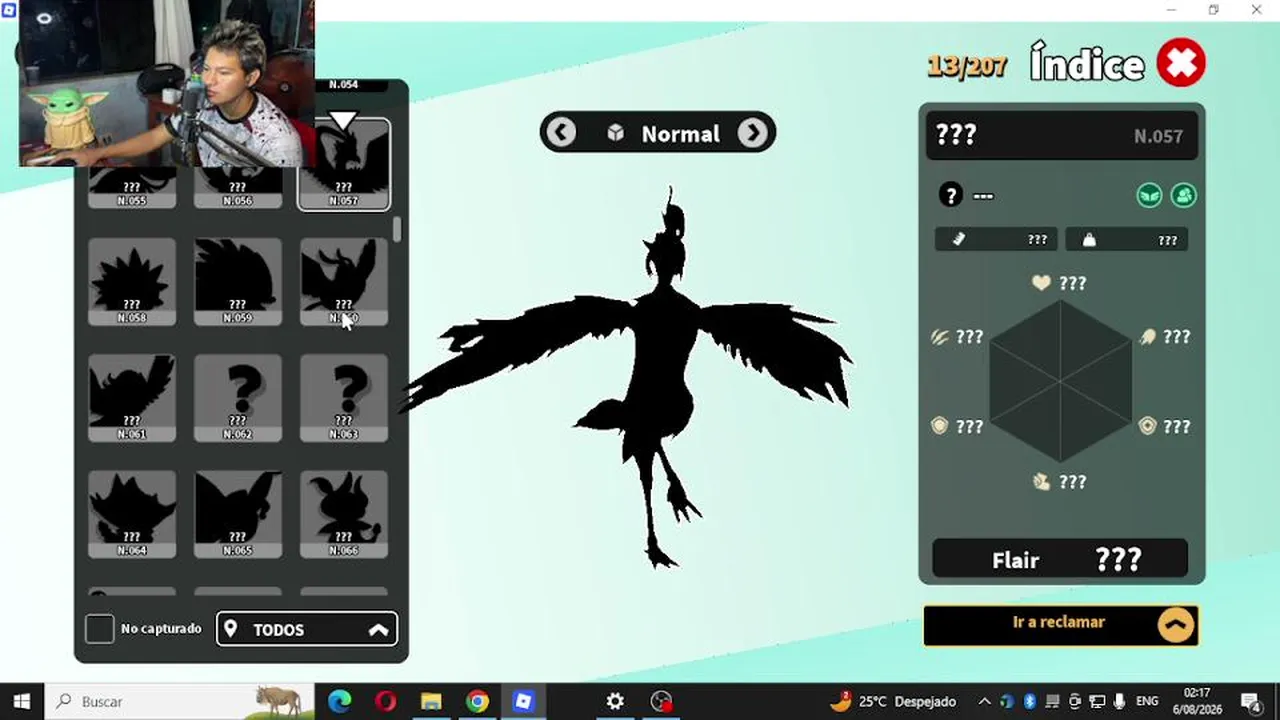Click the heart stat icon
This screenshot has width=1280, height=720.
click(x=1041, y=283)
